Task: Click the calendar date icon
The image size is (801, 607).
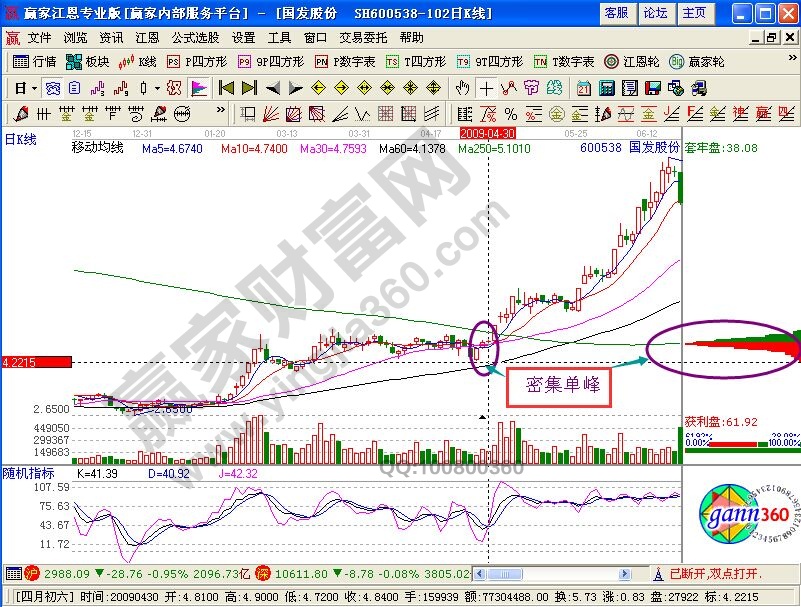Action: [x=583, y=88]
